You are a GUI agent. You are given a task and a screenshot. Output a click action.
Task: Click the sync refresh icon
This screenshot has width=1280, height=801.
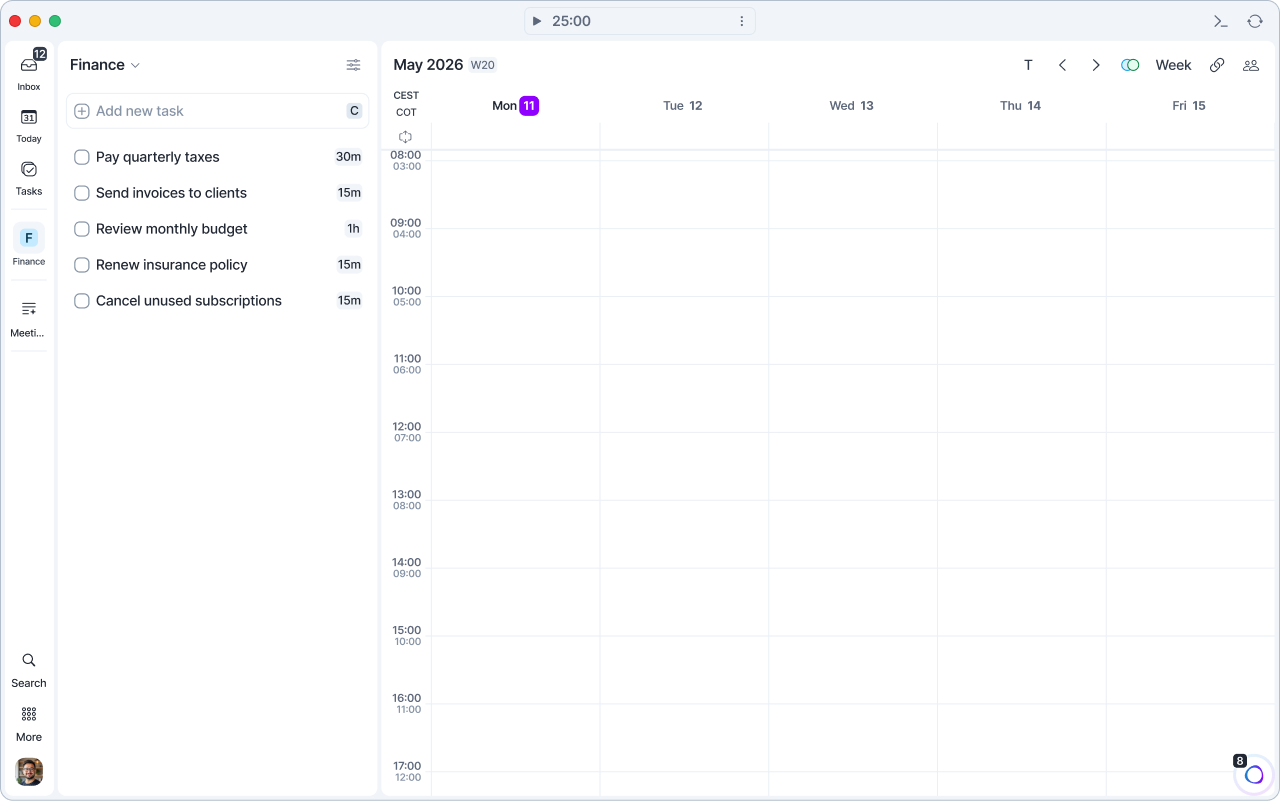click(x=1254, y=21)
